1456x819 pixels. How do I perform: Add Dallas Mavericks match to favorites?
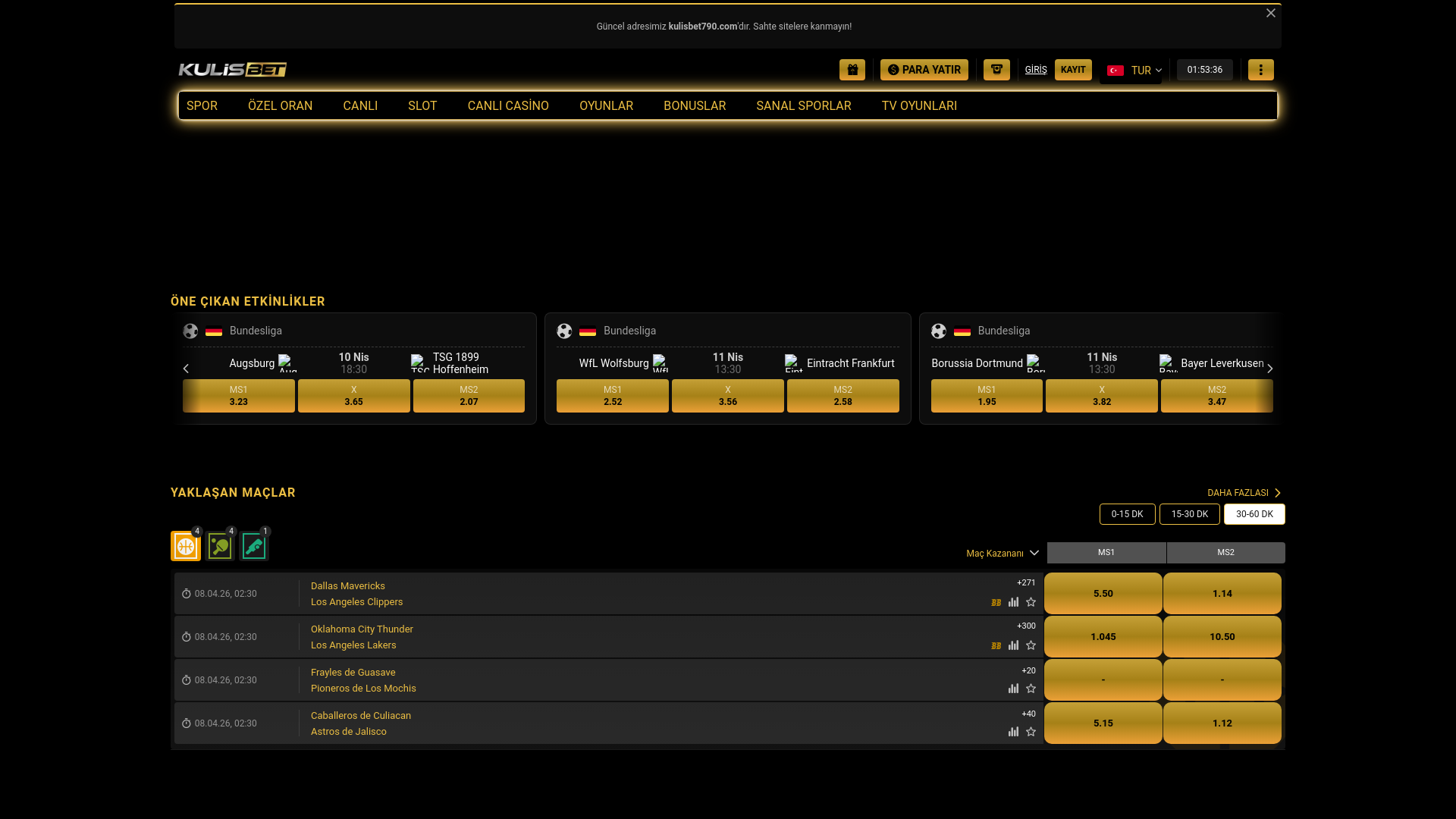(1031, 602)
